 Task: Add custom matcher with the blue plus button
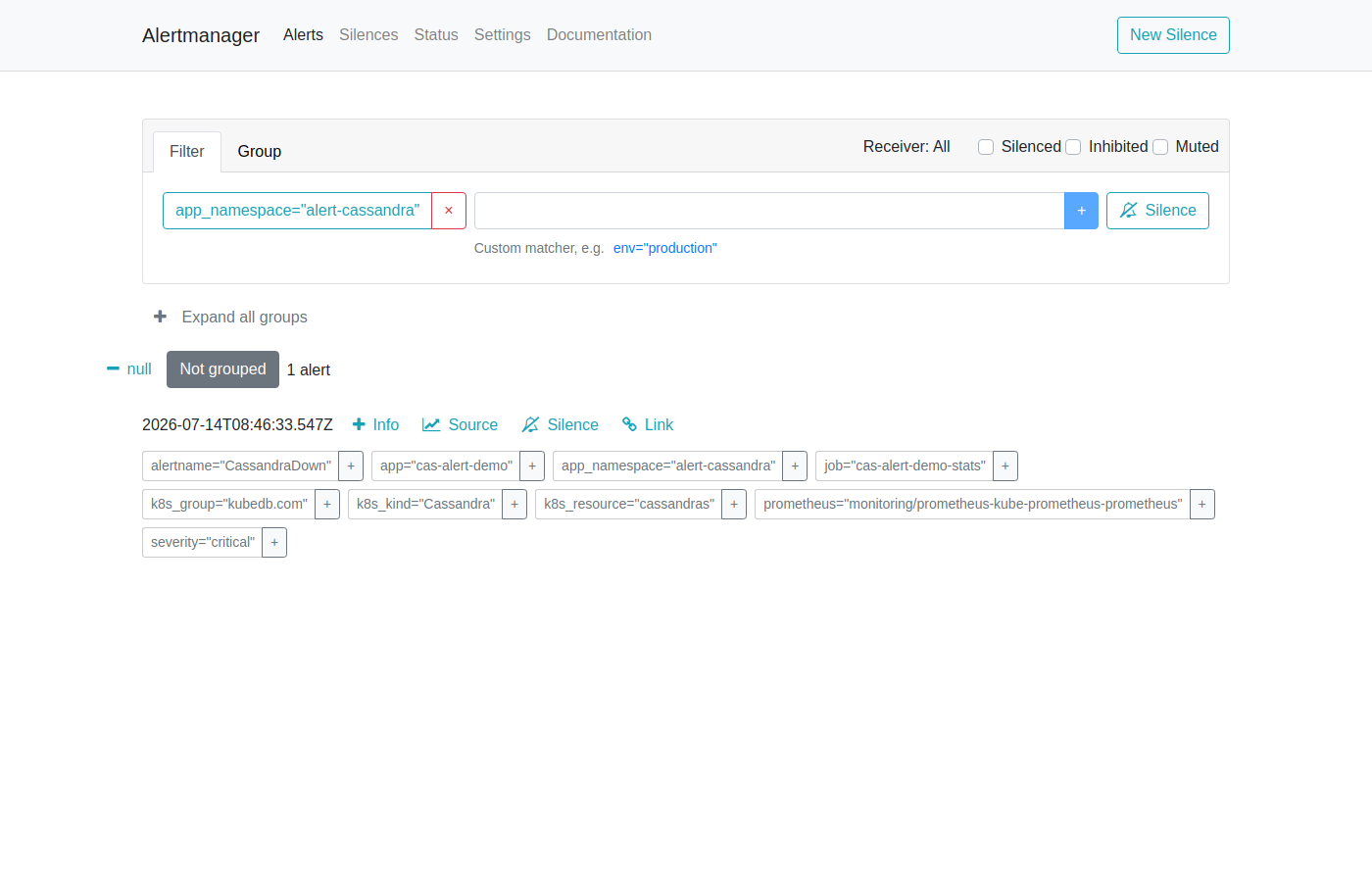1081,211
